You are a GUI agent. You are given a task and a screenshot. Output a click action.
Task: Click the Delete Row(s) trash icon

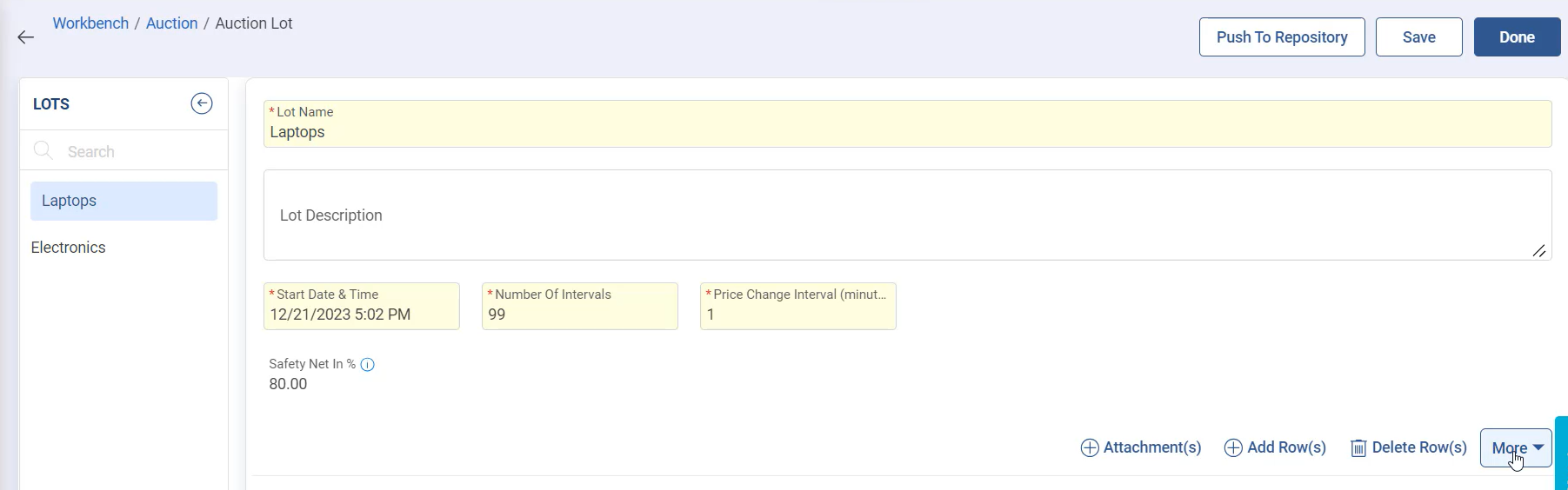click(1358, 448)
